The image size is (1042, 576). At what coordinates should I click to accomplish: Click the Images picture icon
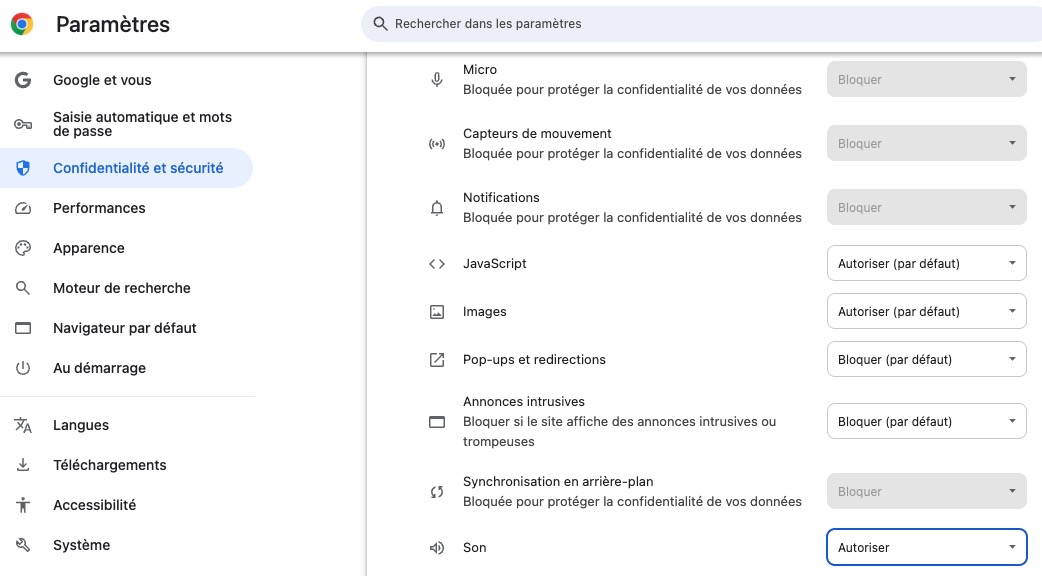point(437,312)
